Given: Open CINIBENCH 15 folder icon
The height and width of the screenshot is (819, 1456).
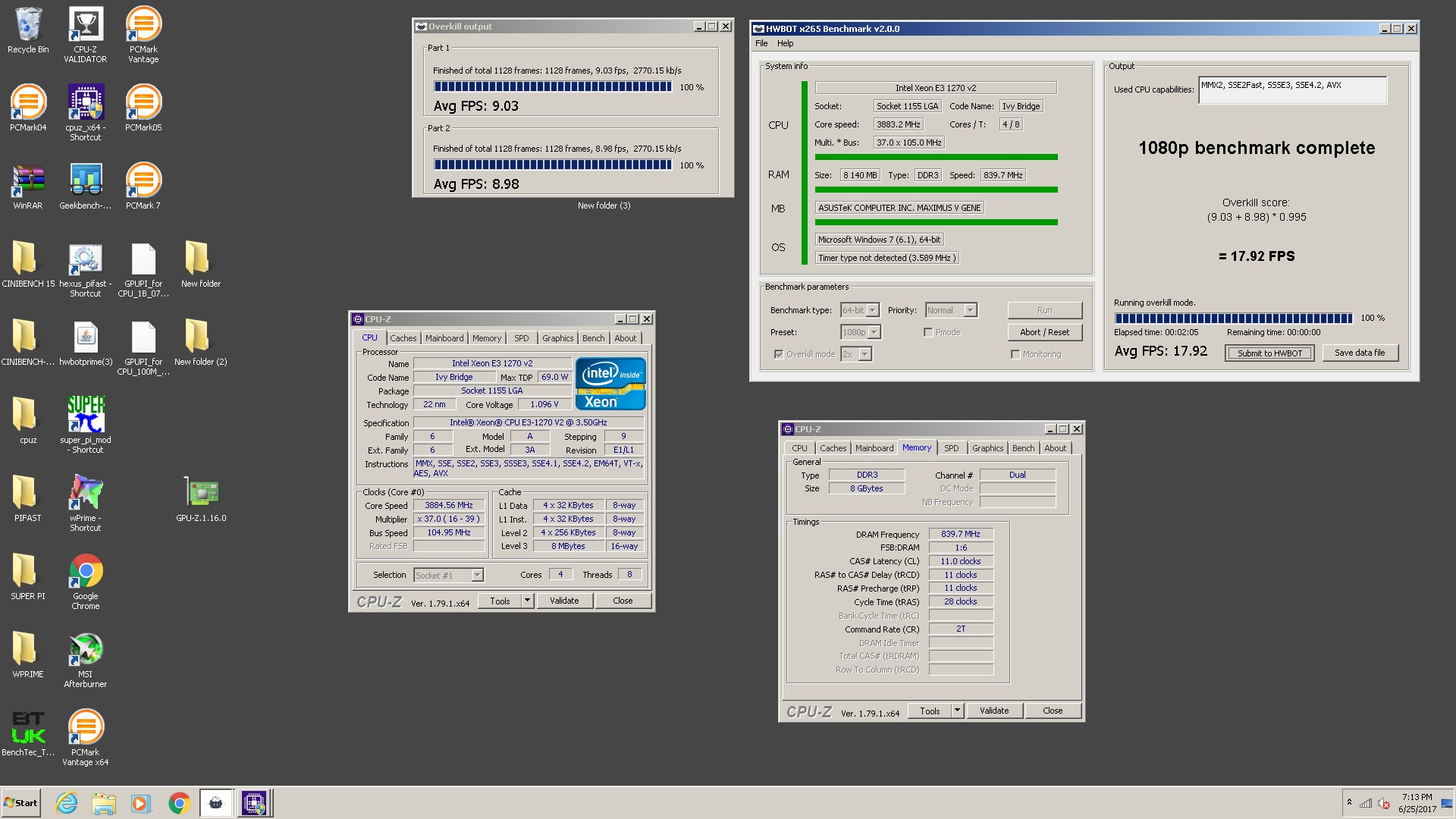Looking at the screenshot, I should [x=28, y=264].
